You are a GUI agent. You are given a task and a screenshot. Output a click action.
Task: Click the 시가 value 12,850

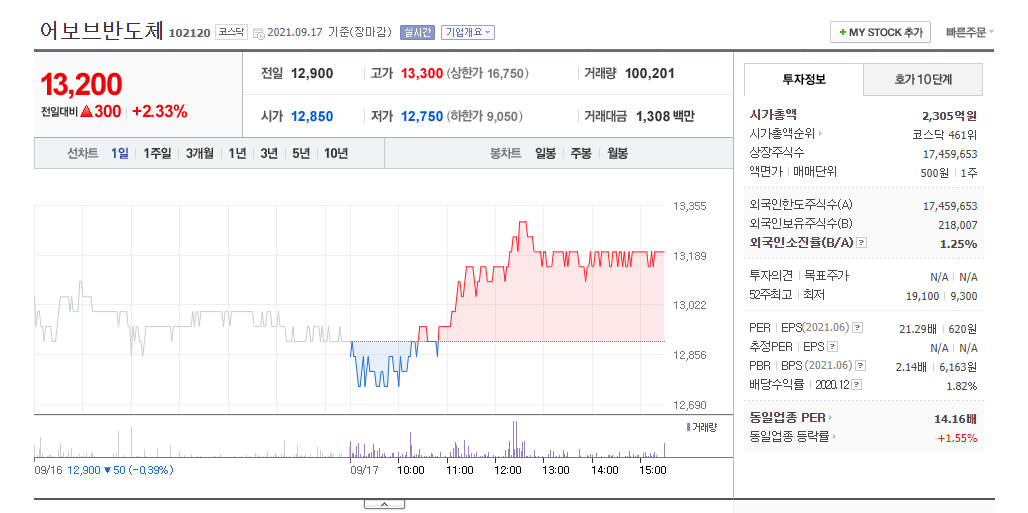pyautogui.click(x=312, y=117)
